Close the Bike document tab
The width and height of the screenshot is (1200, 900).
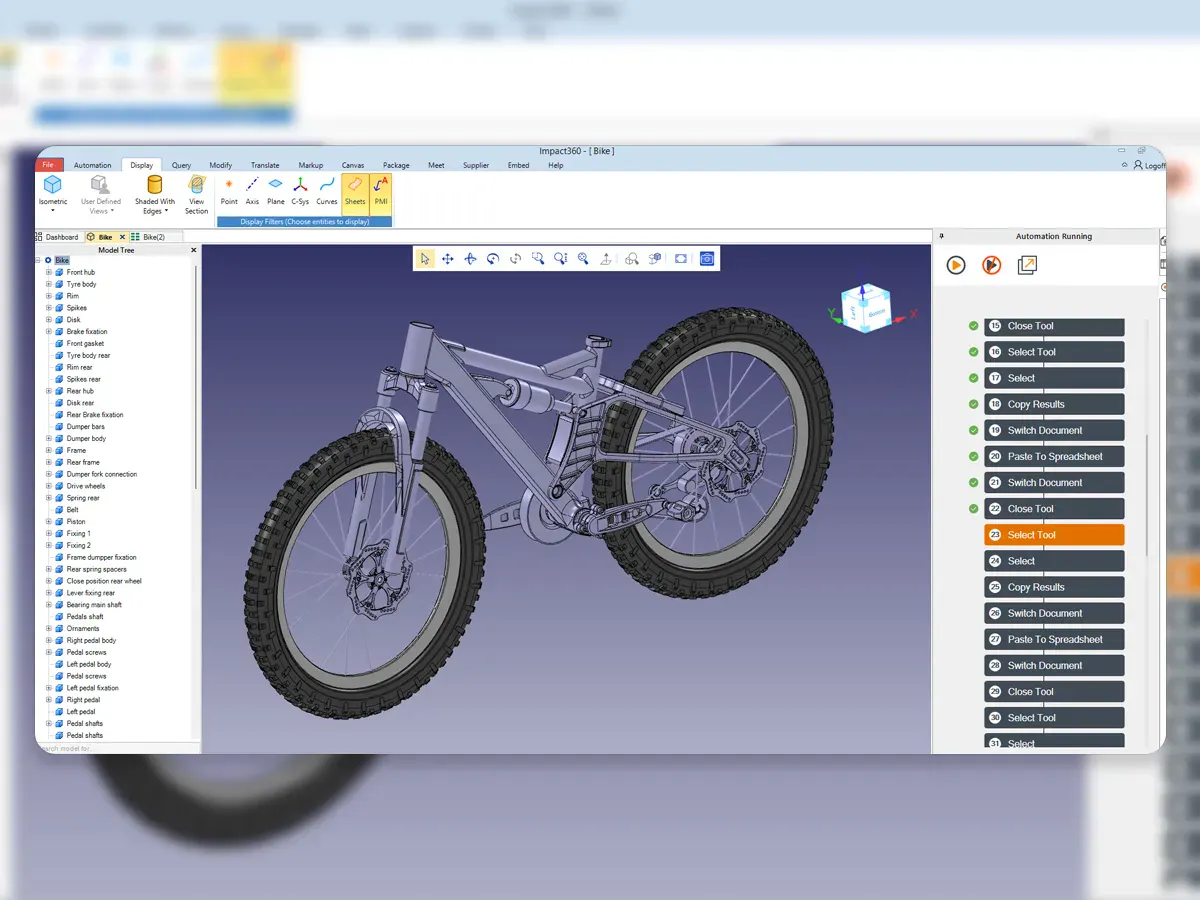point(122,237)
